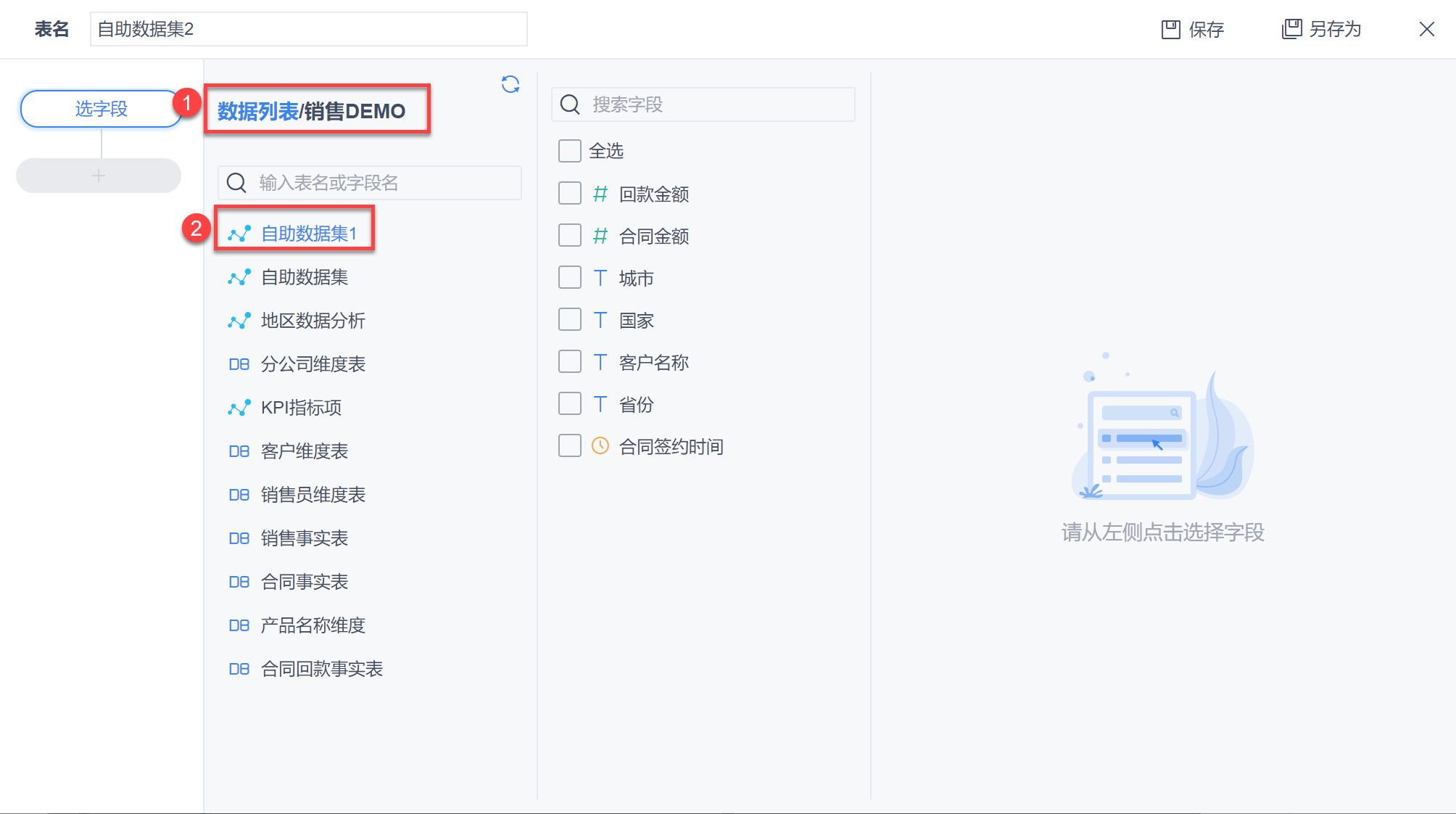Image resolution: width=1456 pixels, height=814 pixels.
Task: Click the 选字段 step button
Action: [x=101, y=109]
